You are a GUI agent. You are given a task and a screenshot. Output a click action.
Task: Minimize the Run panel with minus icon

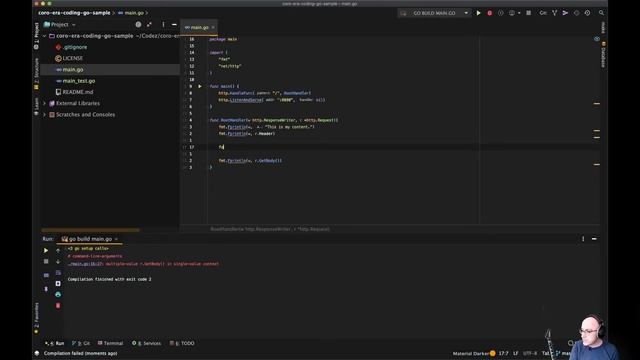[594, 239]
